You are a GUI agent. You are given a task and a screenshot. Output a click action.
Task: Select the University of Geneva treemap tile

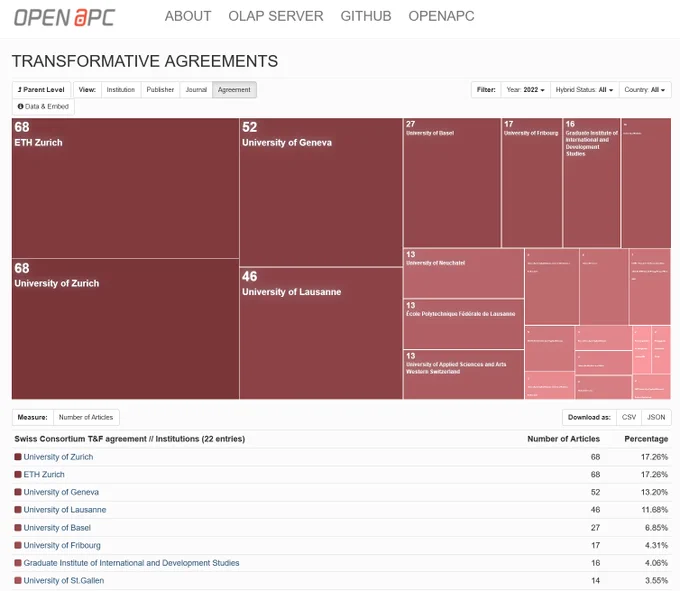coord(321,192)
